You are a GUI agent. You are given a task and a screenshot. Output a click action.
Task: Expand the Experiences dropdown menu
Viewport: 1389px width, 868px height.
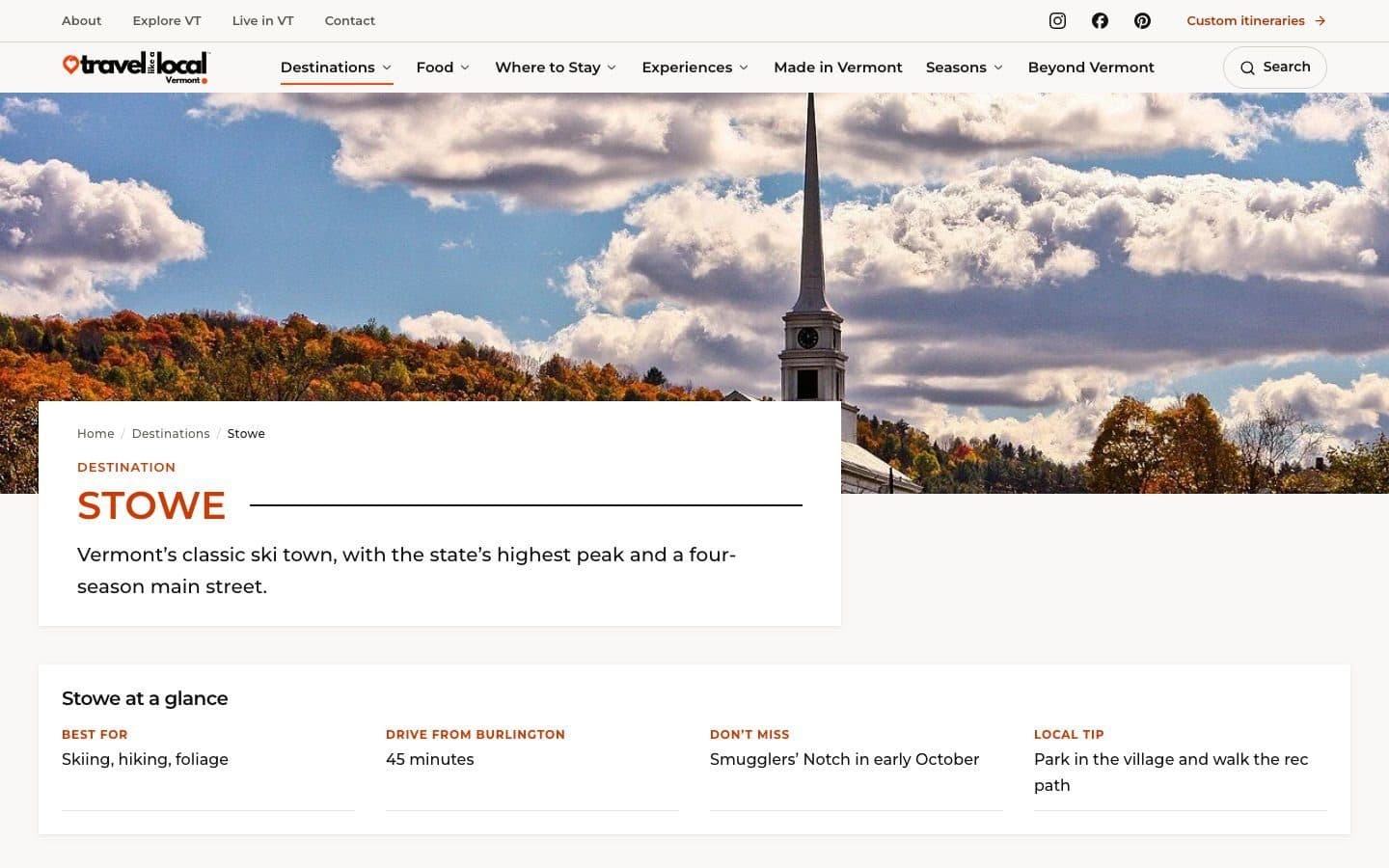pyautogui.click(x=695, y=68)
